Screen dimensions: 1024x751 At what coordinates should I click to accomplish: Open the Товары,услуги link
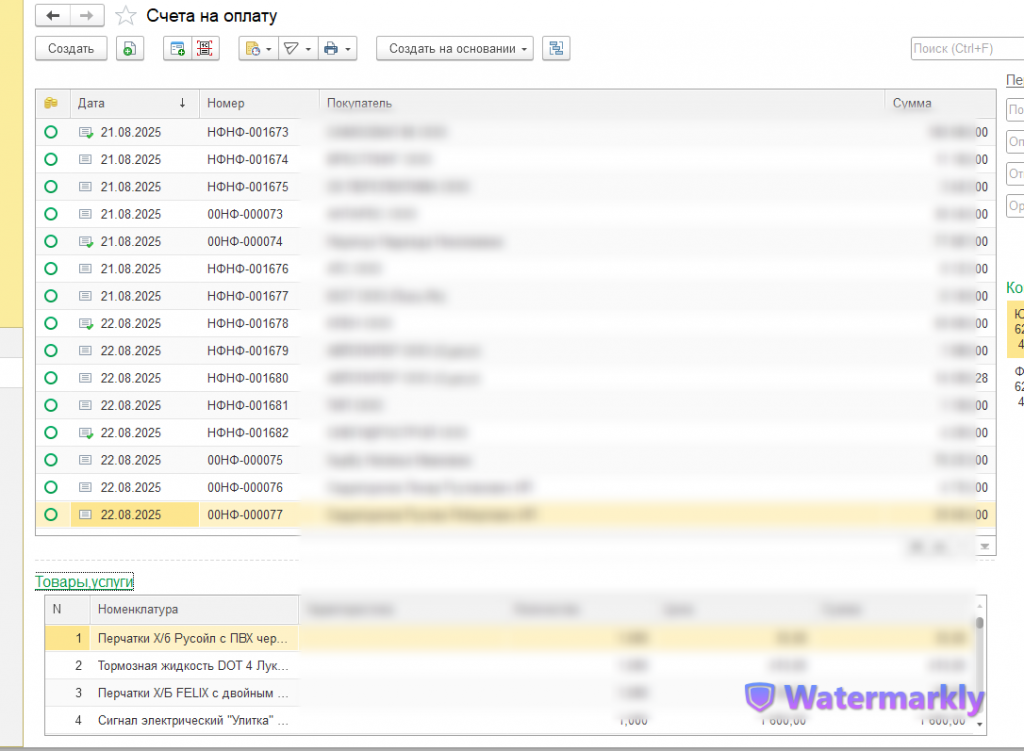[x=84, y=581]
